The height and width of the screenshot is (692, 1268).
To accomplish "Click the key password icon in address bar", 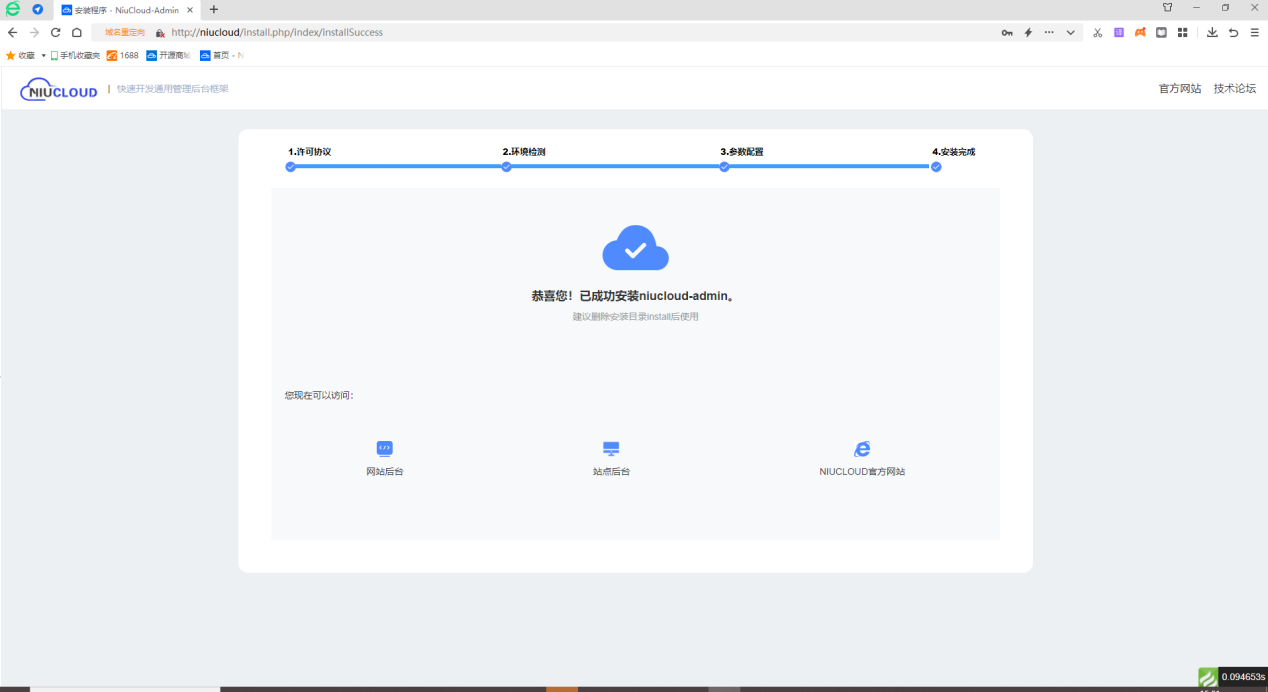I will tap(1007, 32).
